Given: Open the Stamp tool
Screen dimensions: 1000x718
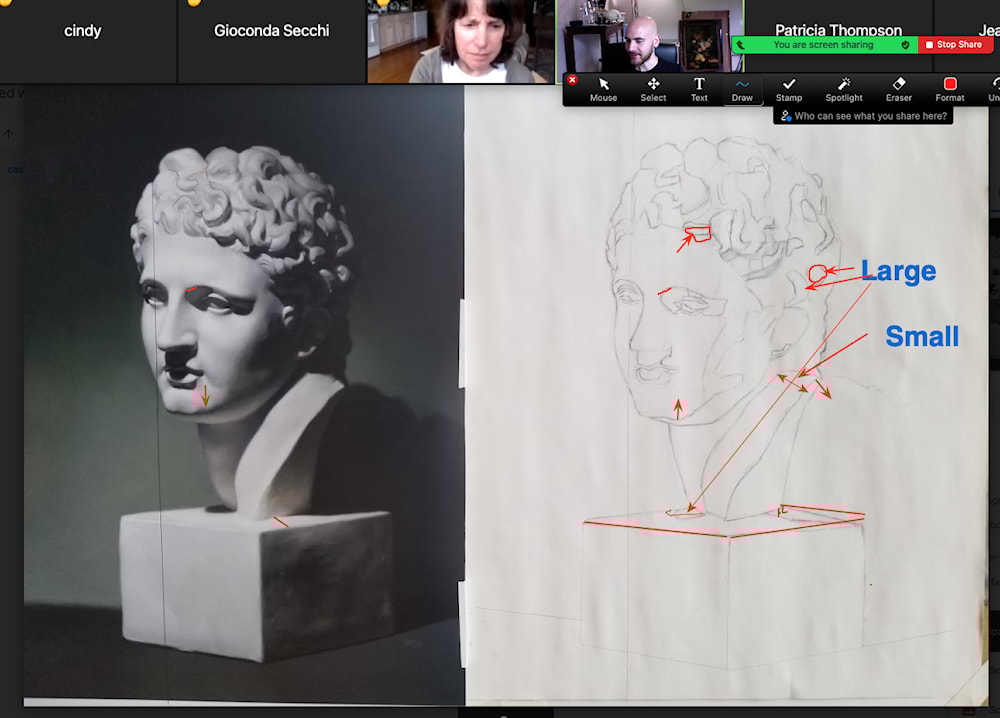Looking at the screenshot, I should coord(789,88).
